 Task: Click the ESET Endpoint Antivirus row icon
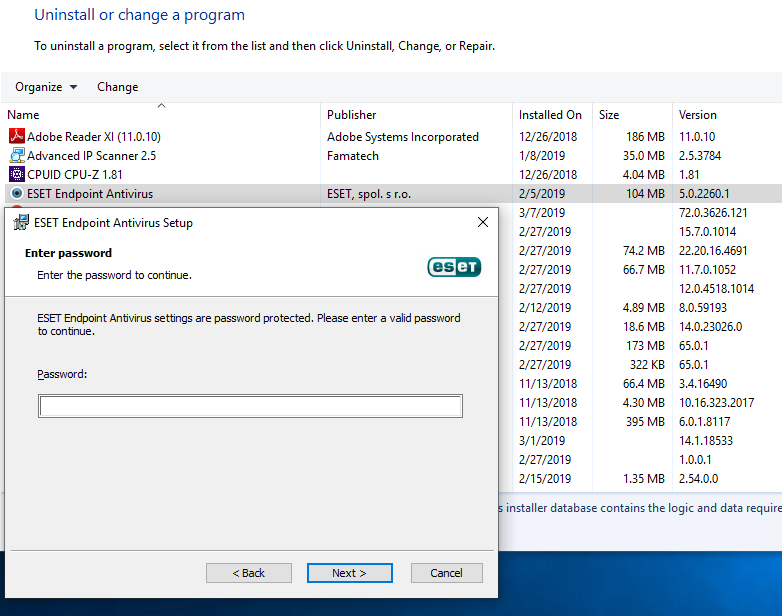point(17,193)
